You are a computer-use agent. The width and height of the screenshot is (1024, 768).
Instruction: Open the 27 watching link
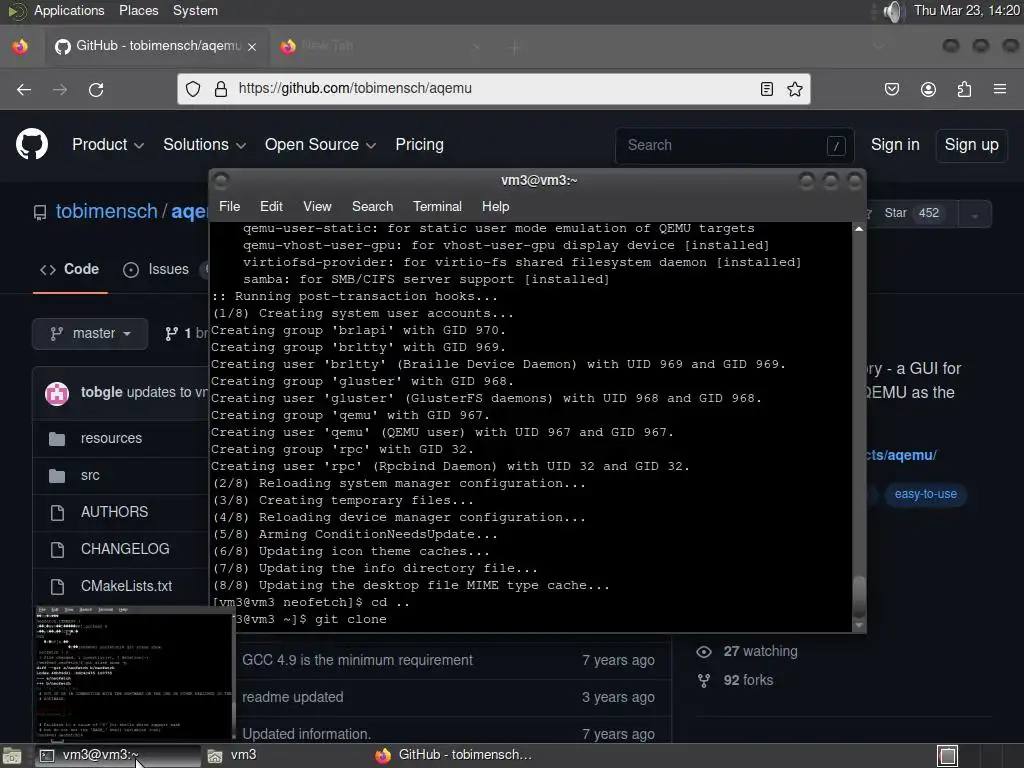pyautogui.click(x=760, y=652)
